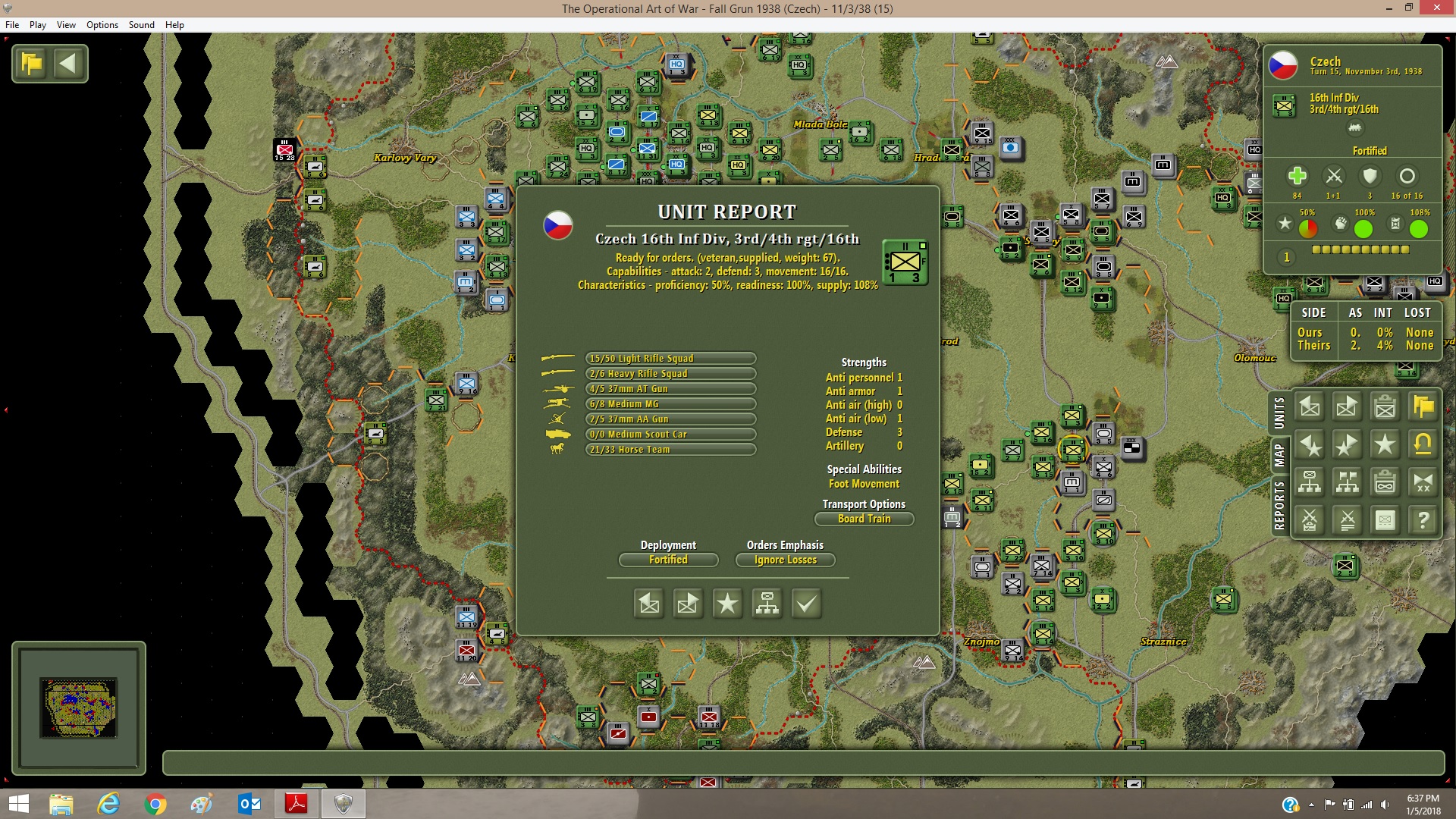This screenshot has height=819, width=1456.
Task: Click previous unit icon in the Units panel
Action: (1310, 407)
